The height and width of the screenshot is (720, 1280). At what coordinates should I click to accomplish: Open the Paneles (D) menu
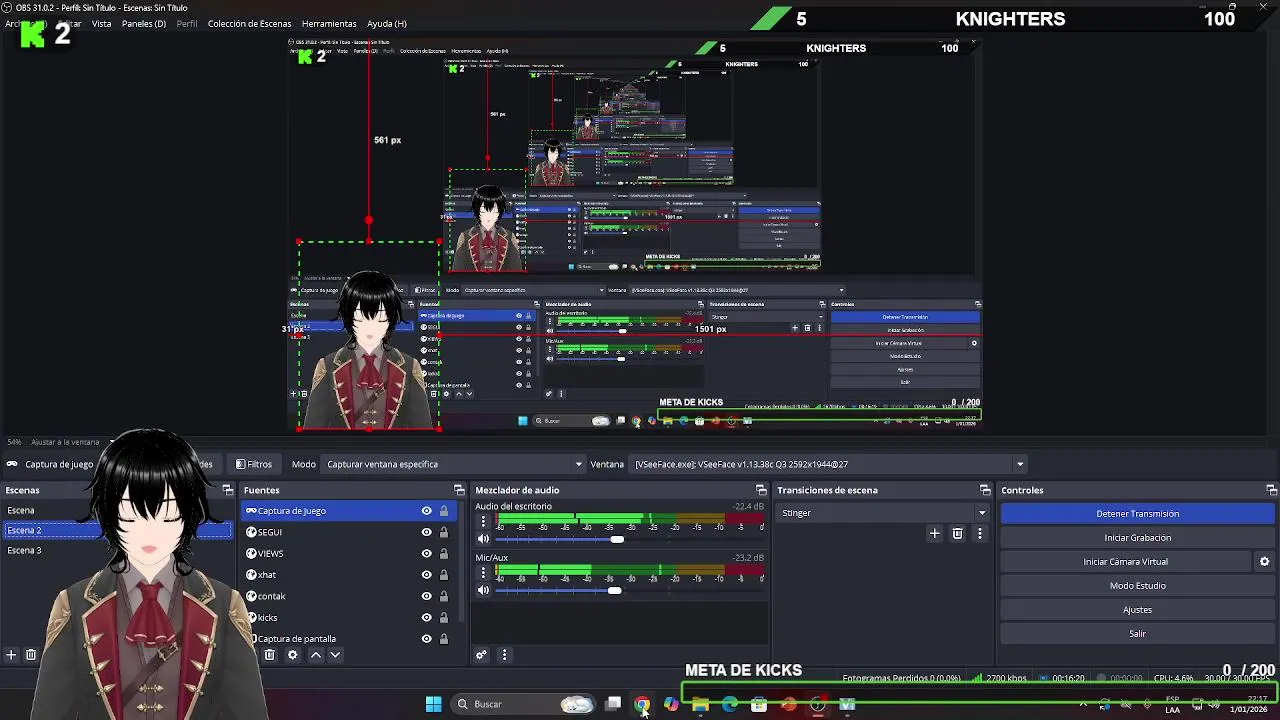tap(144, 23)
